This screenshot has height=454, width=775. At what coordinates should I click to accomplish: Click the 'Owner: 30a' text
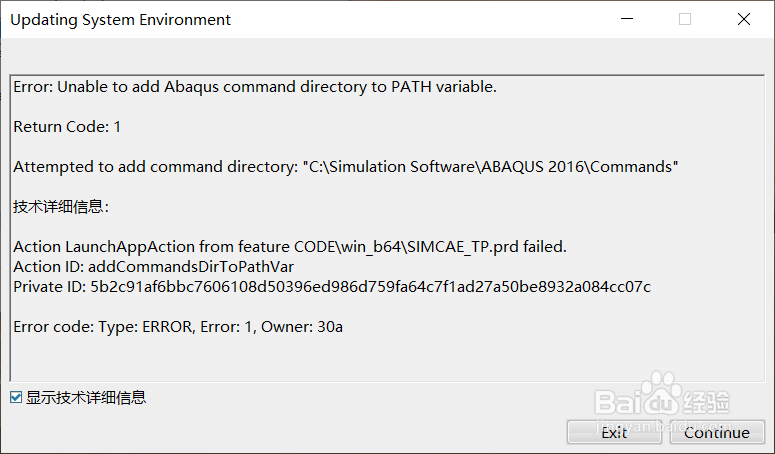(302, 327)
